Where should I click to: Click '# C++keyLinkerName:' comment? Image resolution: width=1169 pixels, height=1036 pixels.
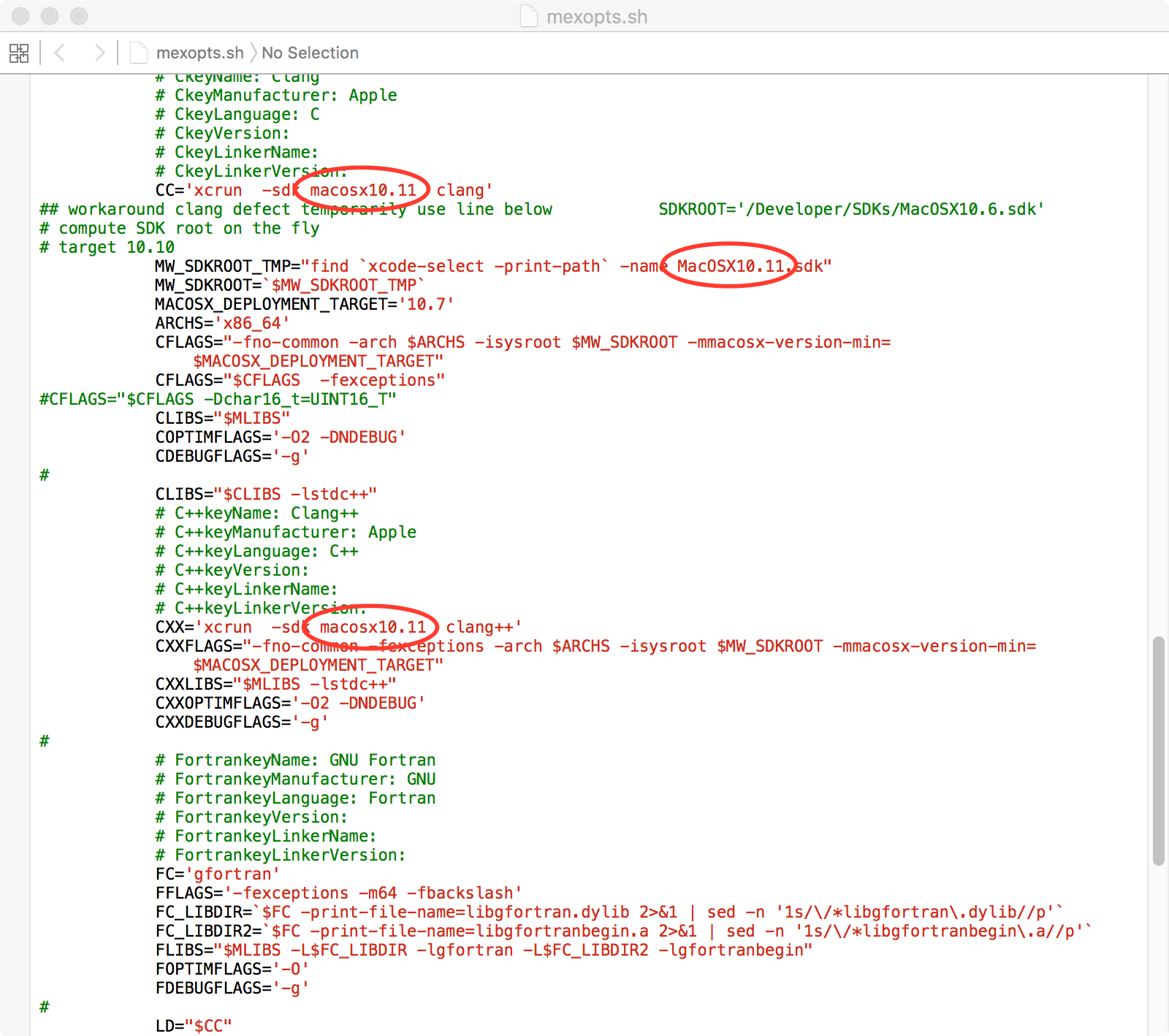click(x=246, y=589)
